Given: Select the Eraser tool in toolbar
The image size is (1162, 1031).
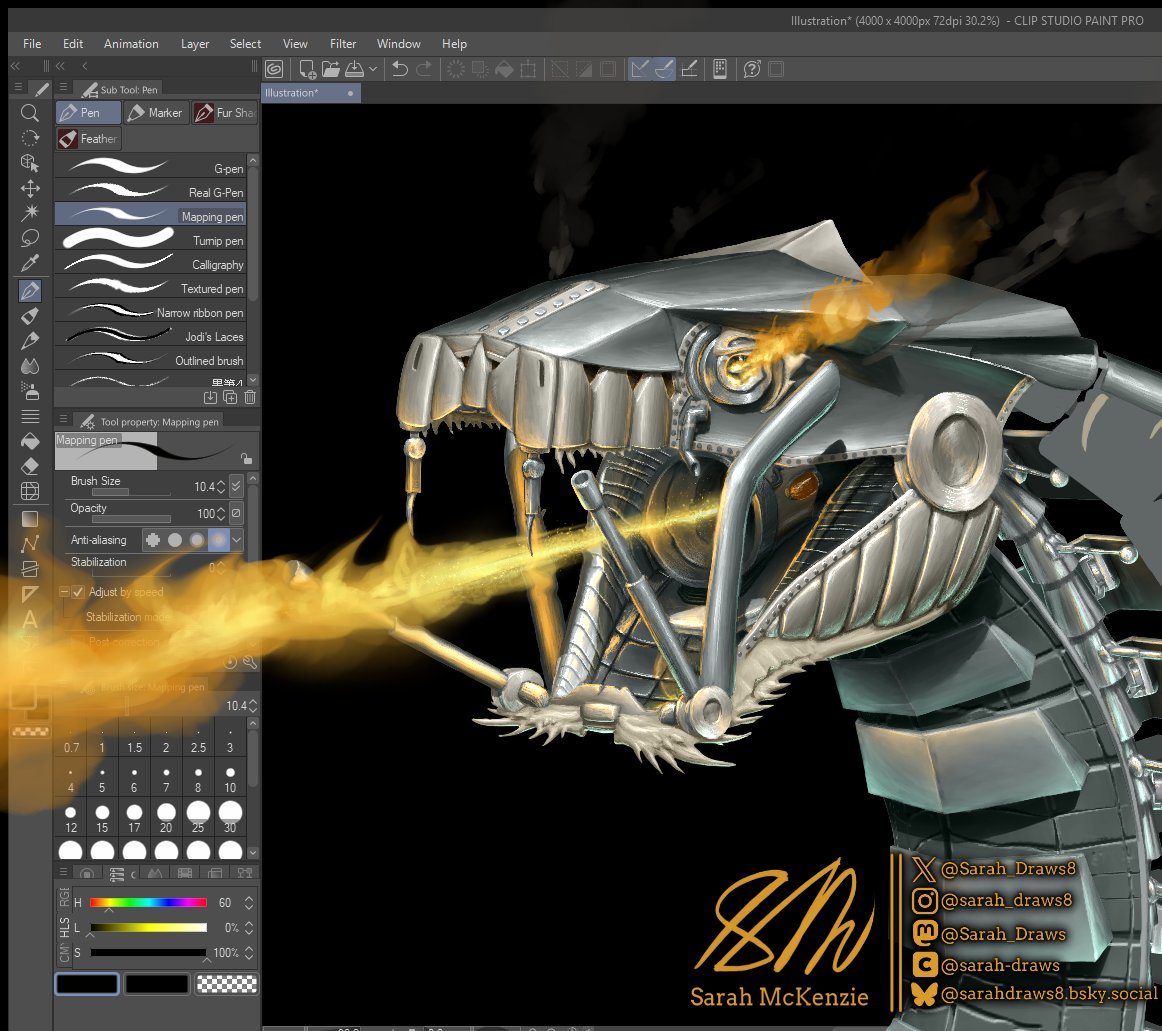Looking at the screenshot, I should pos(30,466).
